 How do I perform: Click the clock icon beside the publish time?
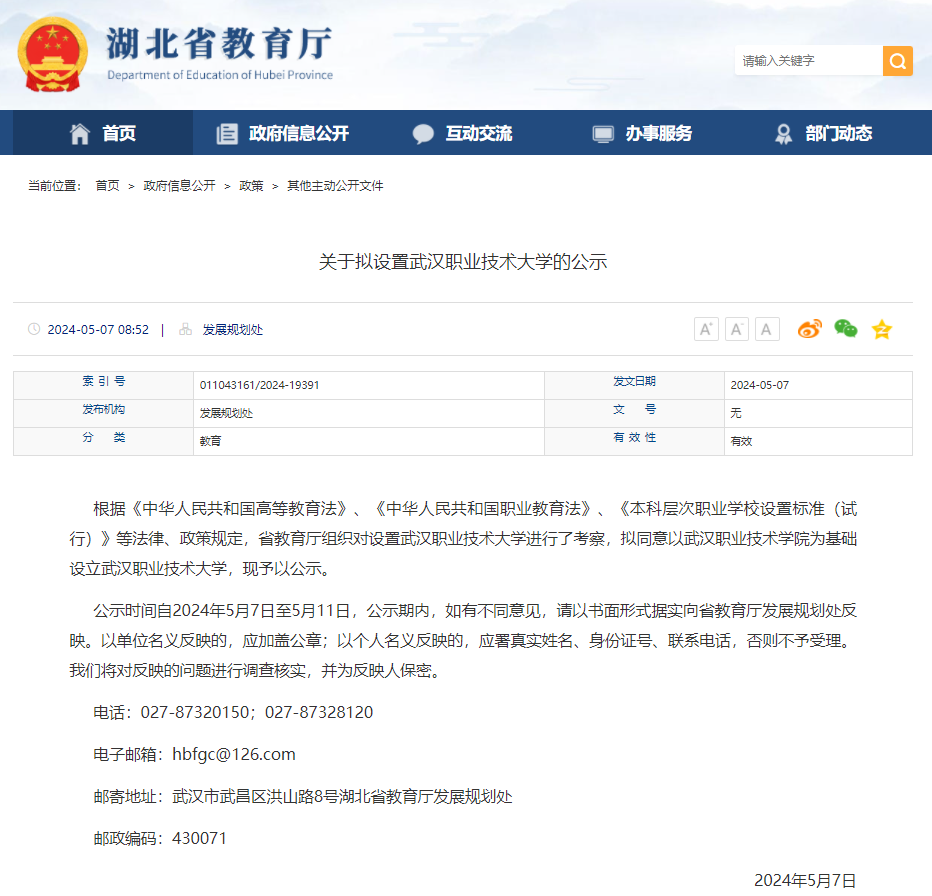coord(36,328)
